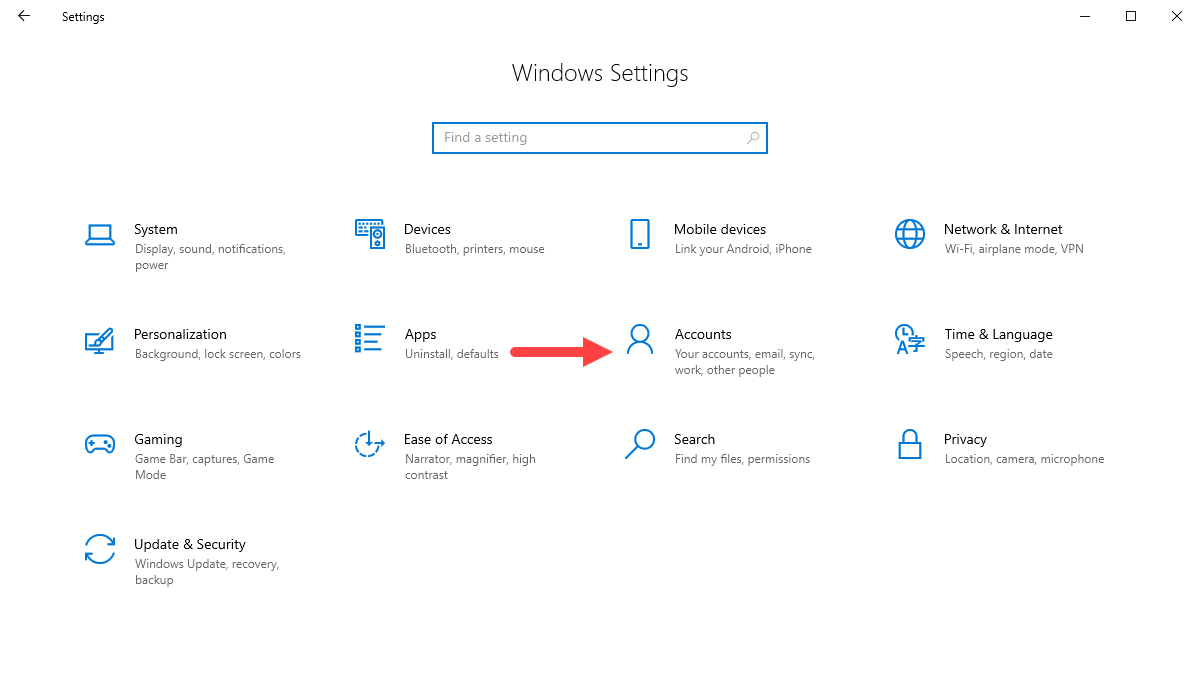Go back with the back arrow
Image resolution: width=1200 pixels, height=678 pixels.
point(24,16)
